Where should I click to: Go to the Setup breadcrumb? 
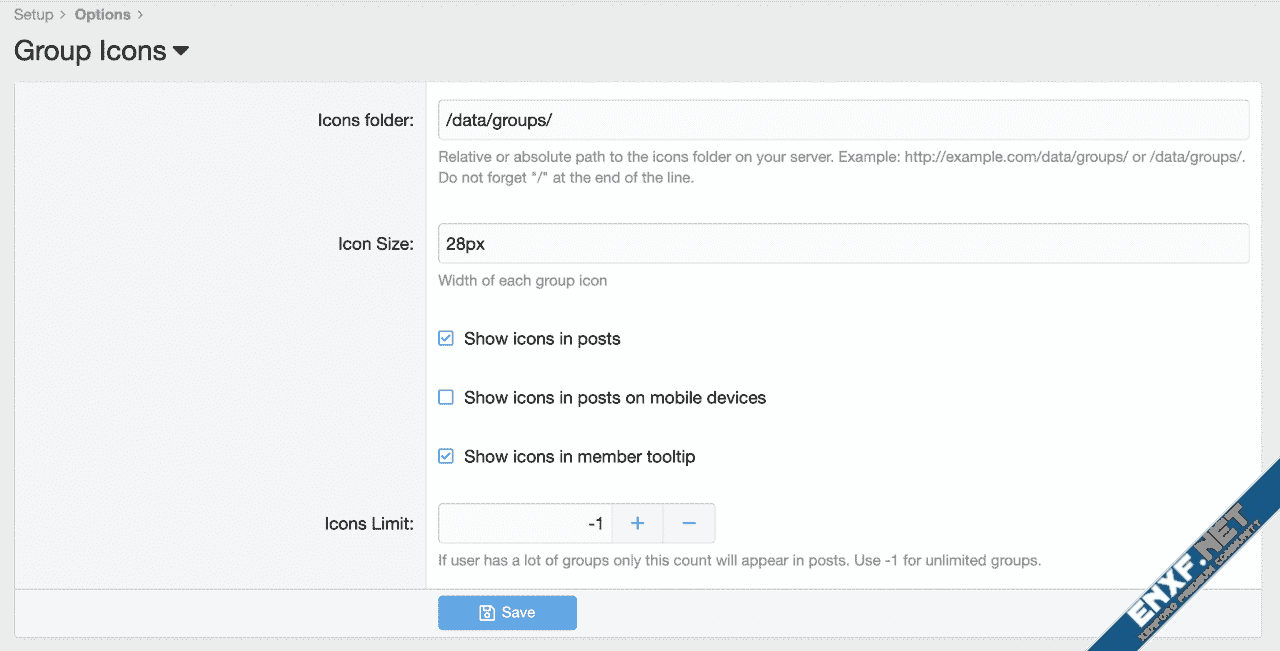point(33,15)
